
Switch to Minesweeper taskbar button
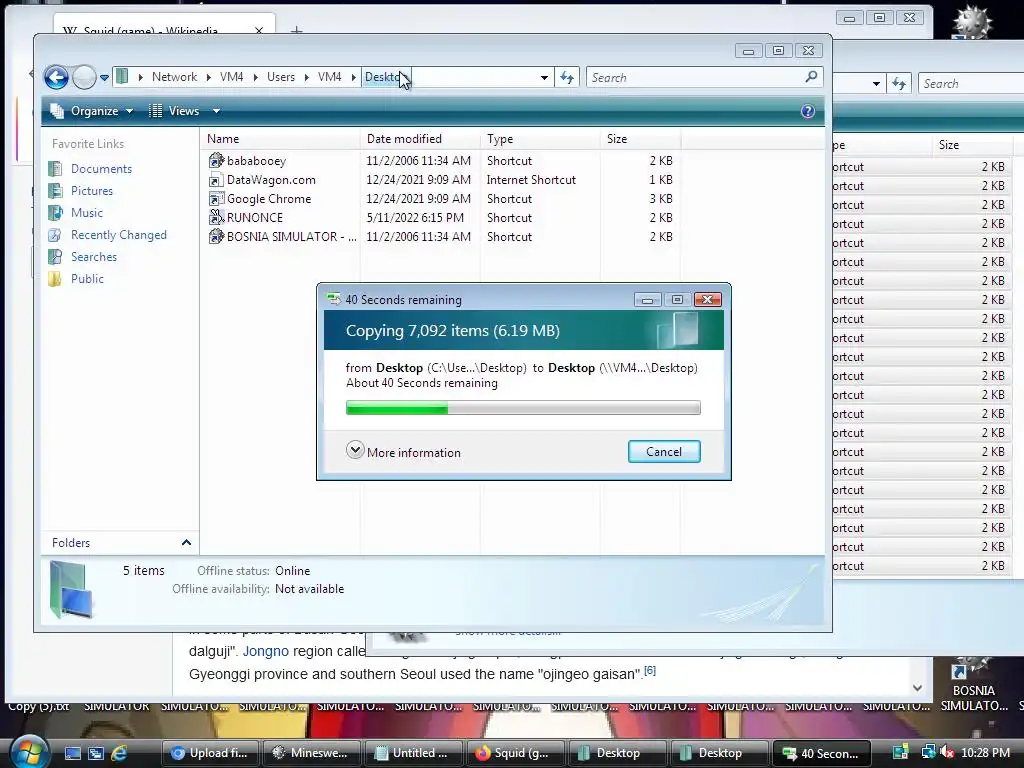pyautogui.click(x=311, y=753)
